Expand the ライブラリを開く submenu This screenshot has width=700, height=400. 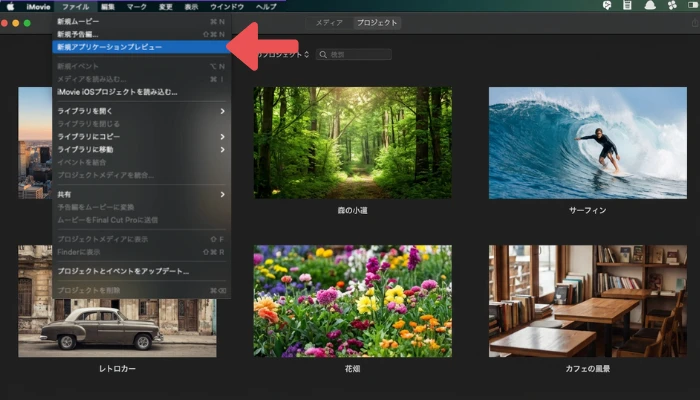pos(222,111)
